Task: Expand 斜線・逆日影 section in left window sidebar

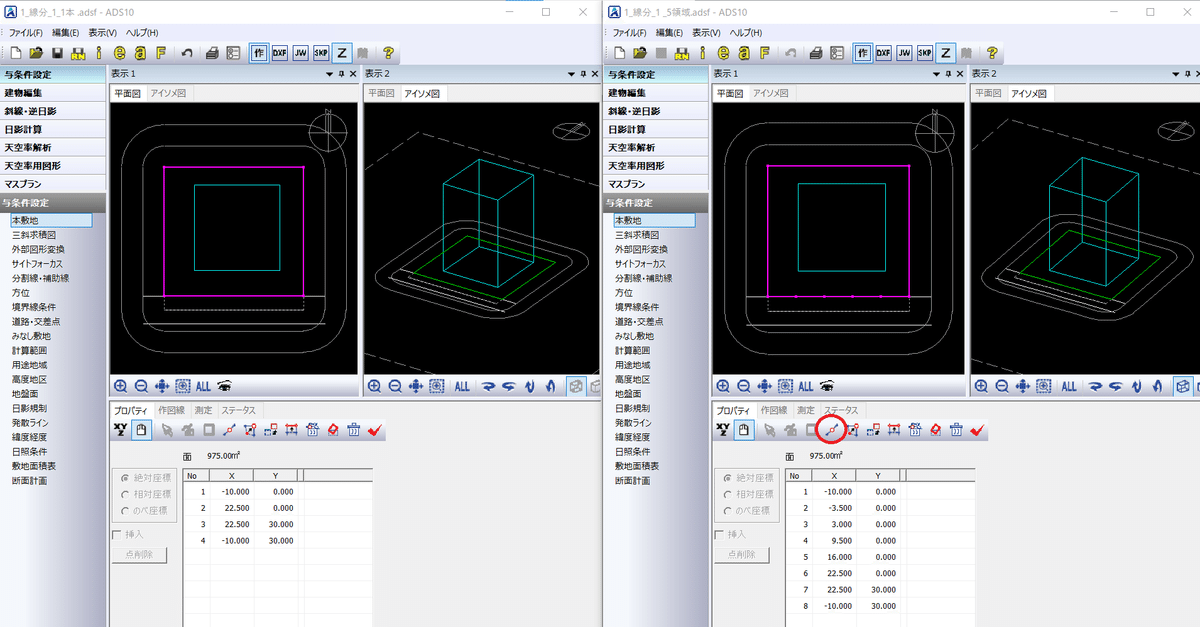Action: tap(53, 111)
